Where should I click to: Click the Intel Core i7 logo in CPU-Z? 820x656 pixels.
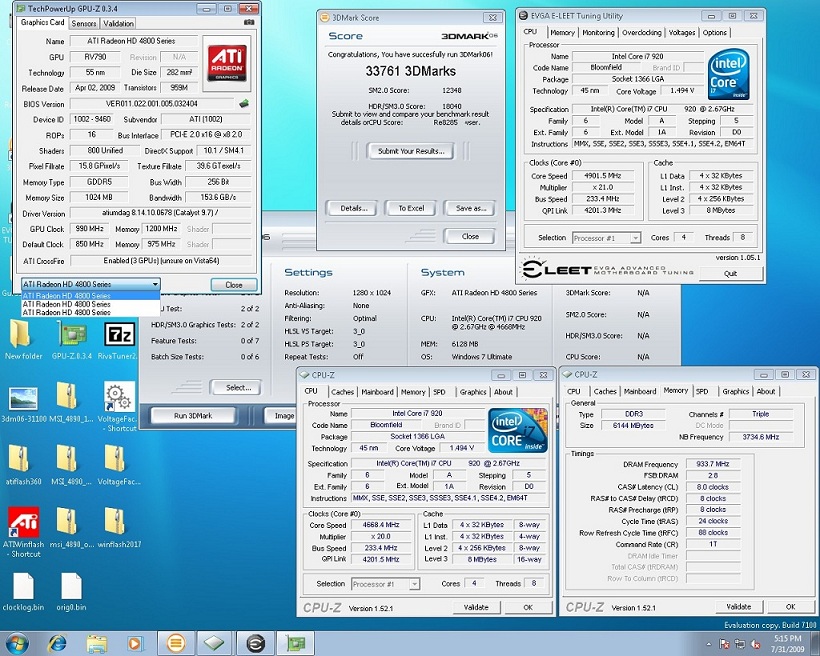518,431
